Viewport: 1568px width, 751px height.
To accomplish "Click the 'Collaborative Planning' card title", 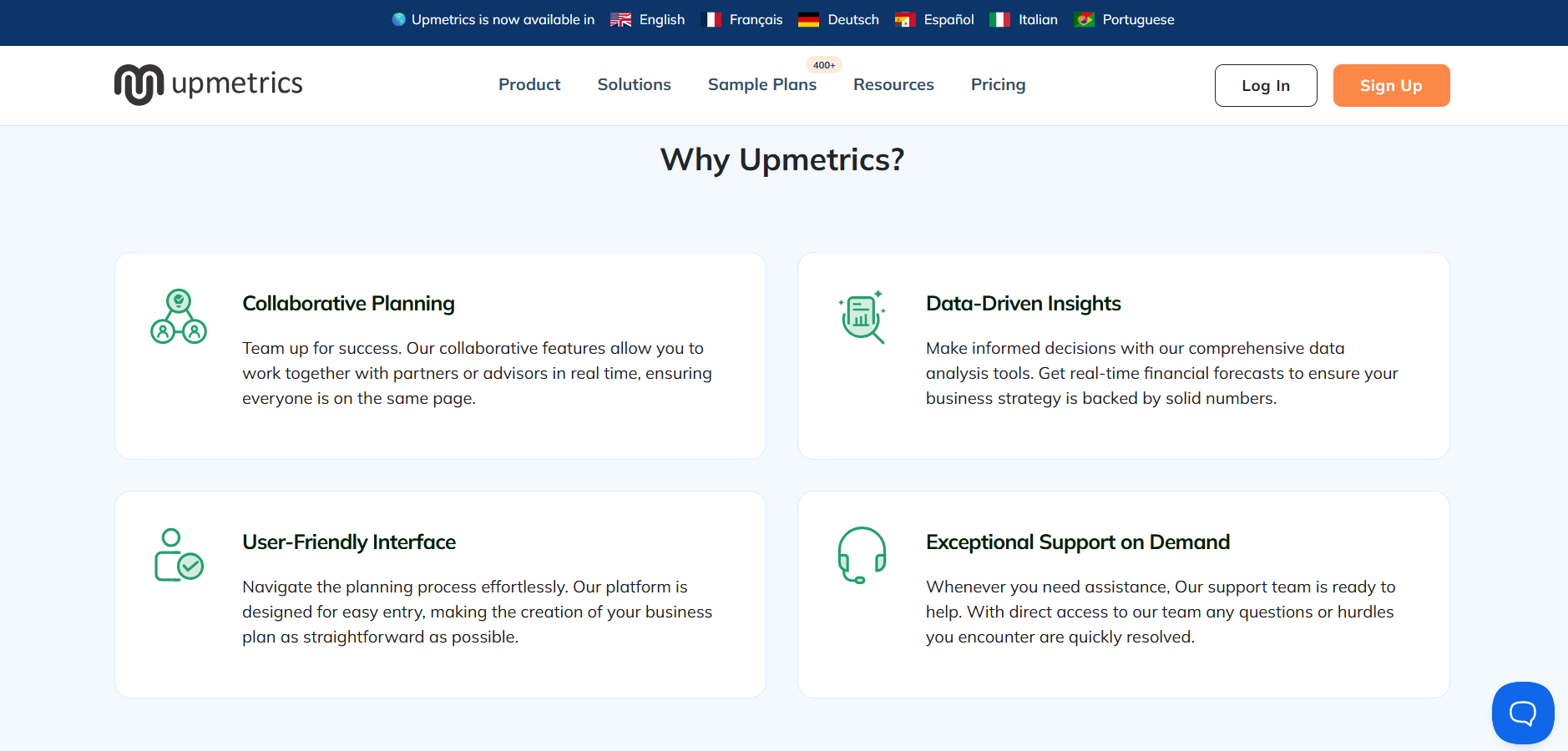I will (349, 304).
